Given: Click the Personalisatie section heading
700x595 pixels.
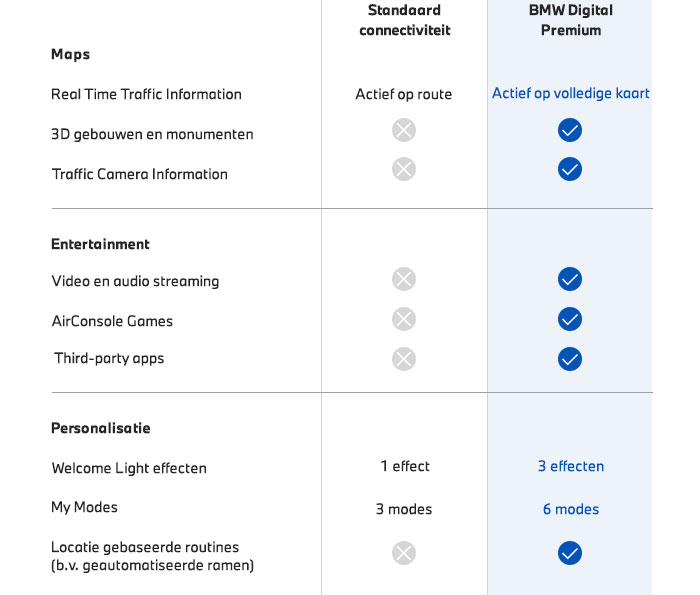Looking at the screenshot, I should coord(101,428).
